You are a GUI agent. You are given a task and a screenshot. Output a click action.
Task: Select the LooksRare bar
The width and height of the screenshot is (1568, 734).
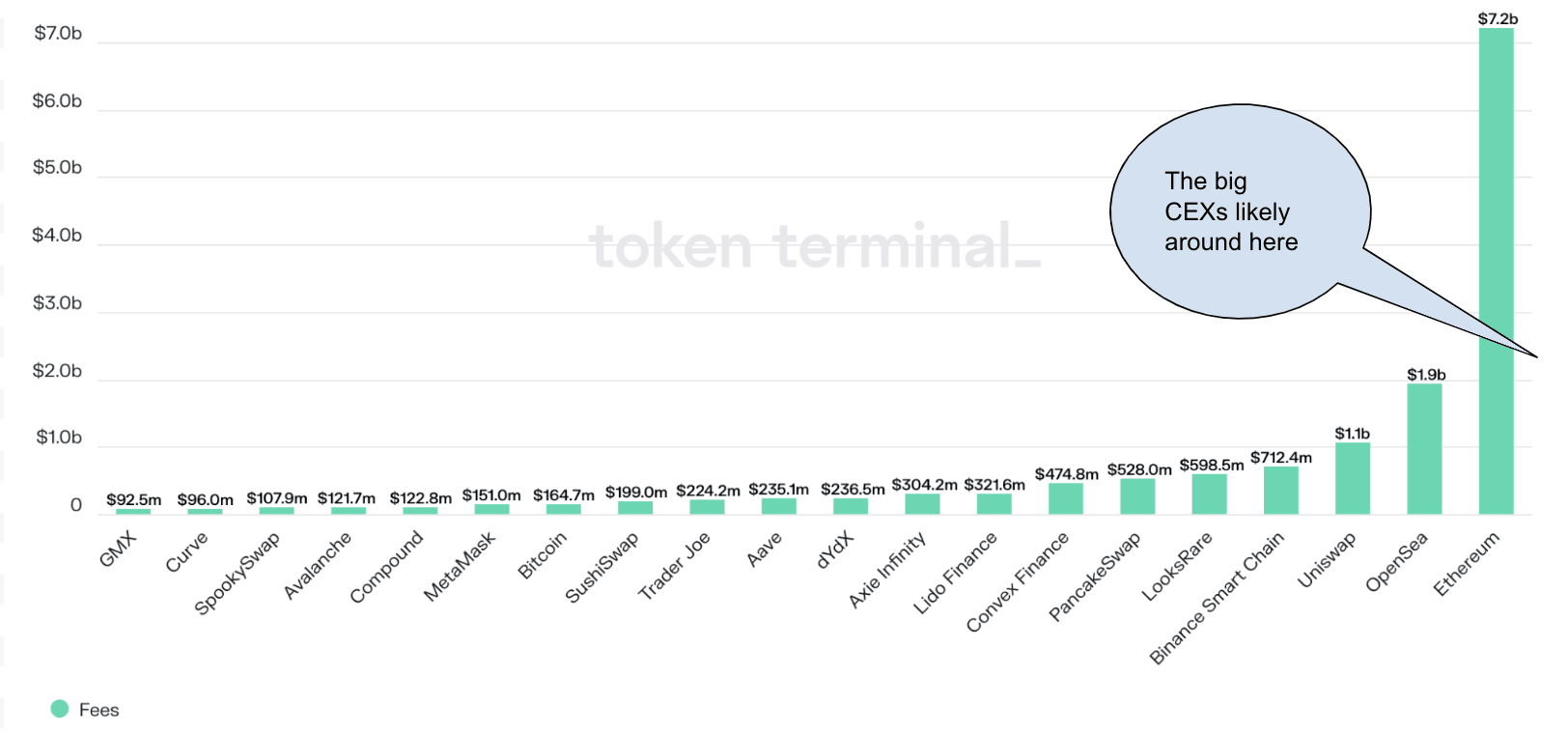pyautogui.click(x=1209, y=494)
